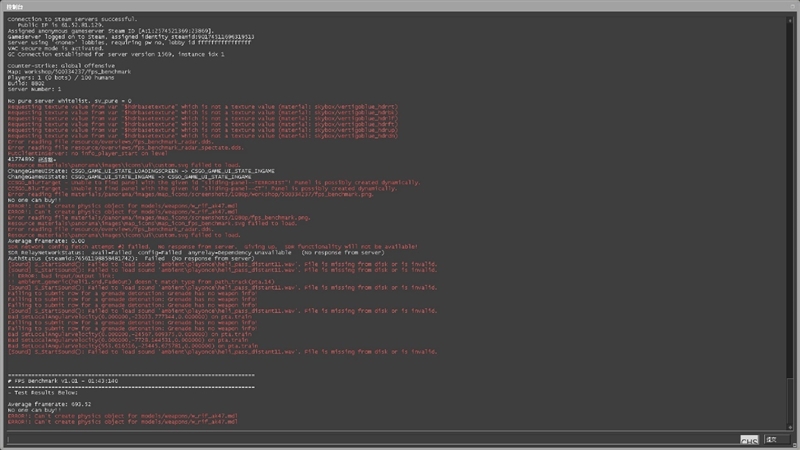Click the console vertical scrollbar thumb

tap(790, 401)
